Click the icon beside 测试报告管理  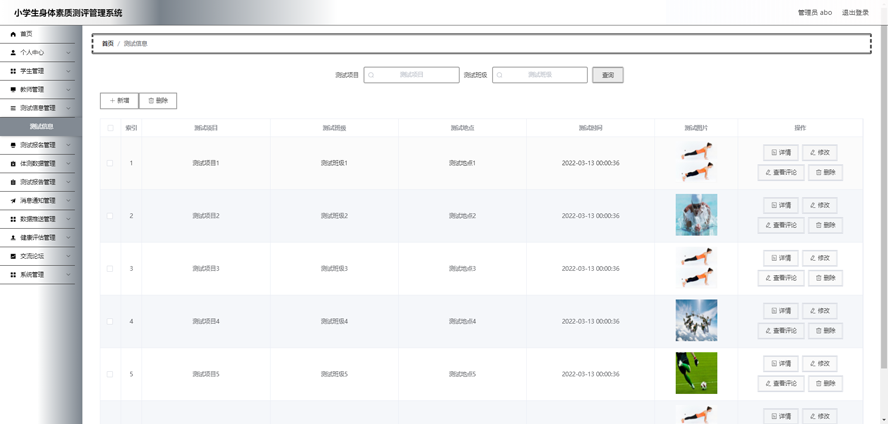[13, 182]
